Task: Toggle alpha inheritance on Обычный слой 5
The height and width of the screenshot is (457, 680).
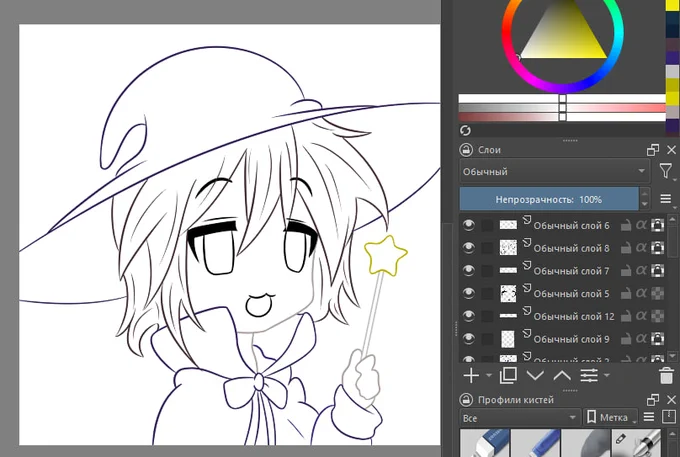Action: 641,293
